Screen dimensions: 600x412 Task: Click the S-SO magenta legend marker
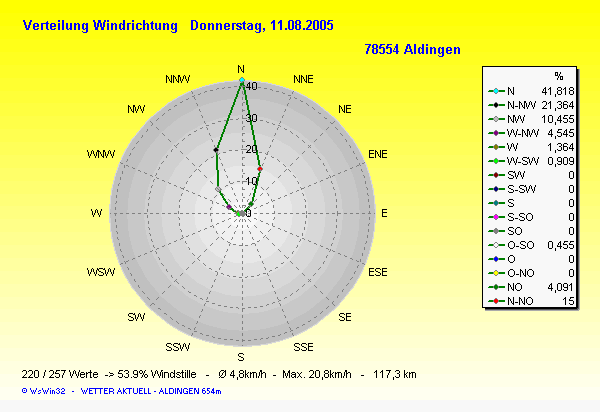coord(497,217)
